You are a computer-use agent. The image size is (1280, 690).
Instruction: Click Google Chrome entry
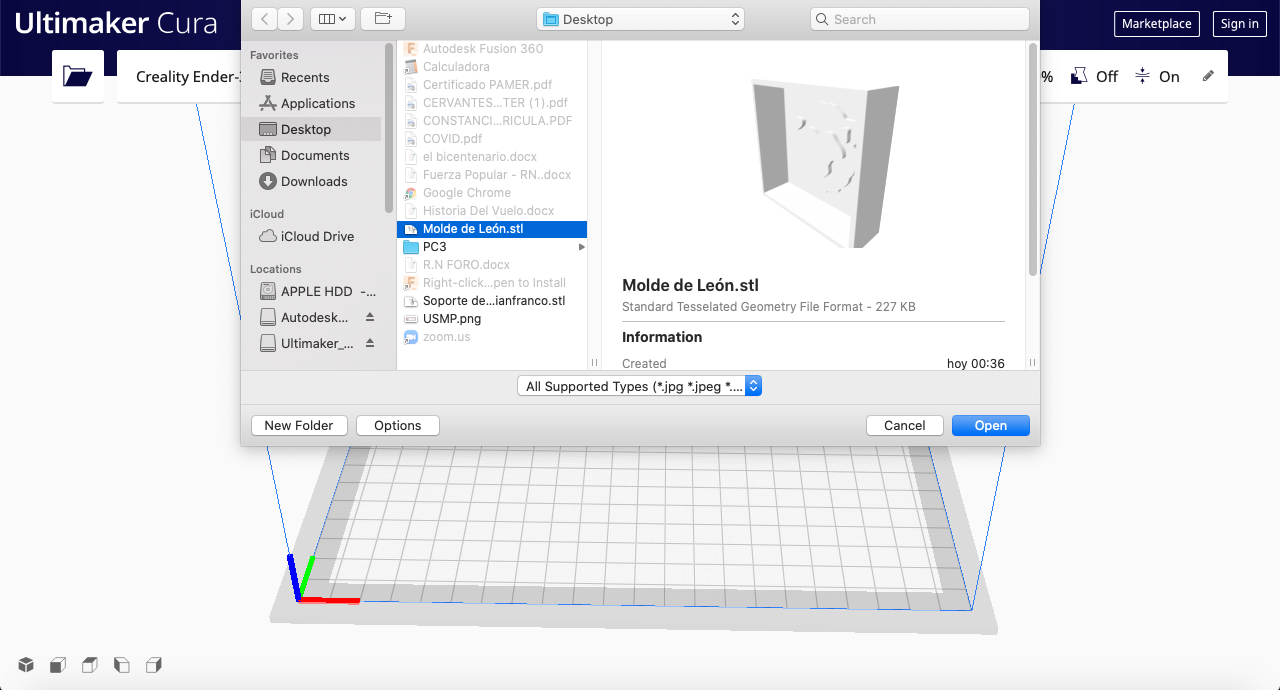[492, 193]
